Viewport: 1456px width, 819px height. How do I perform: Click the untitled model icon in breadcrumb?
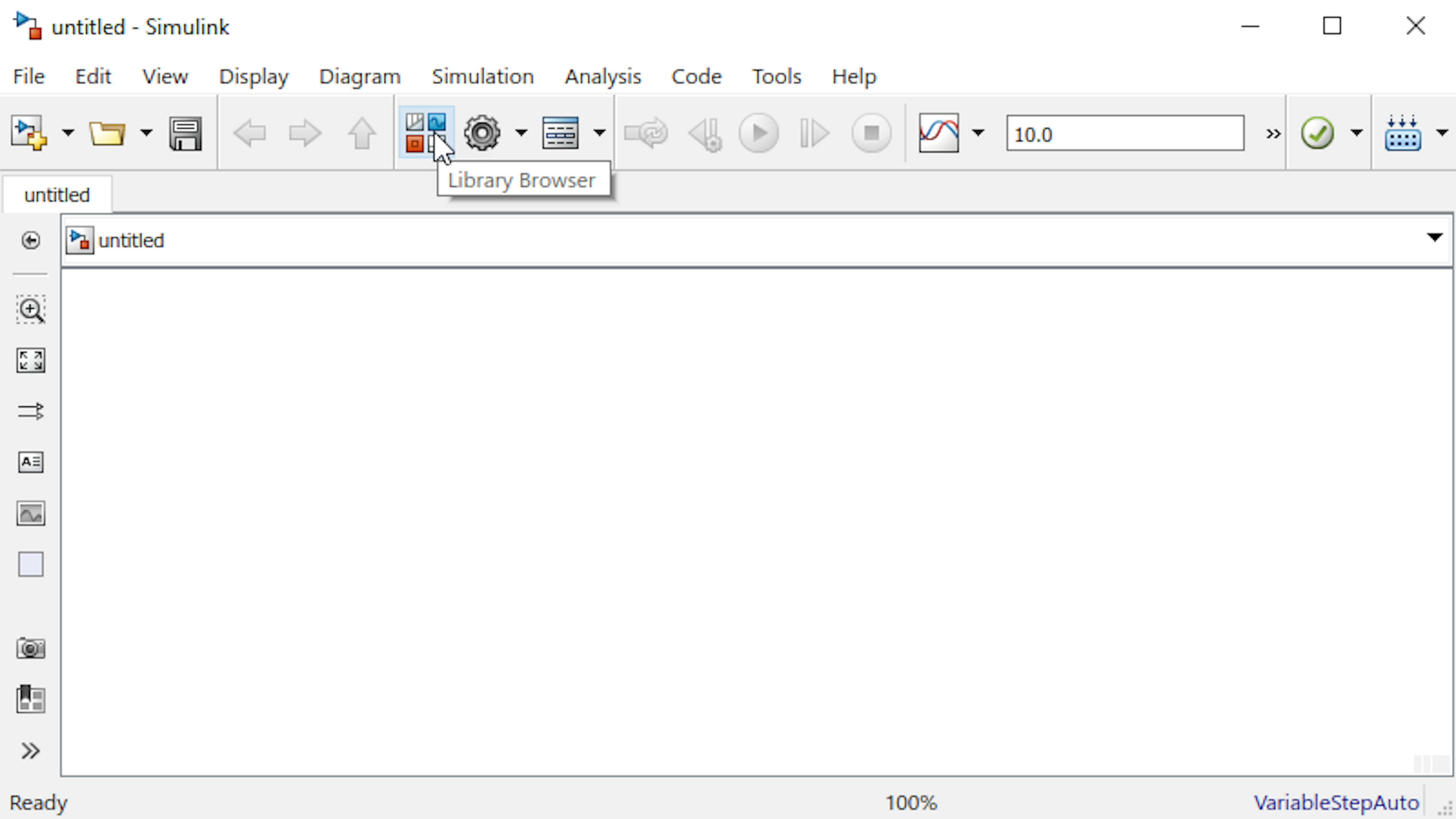coord(80,240)
